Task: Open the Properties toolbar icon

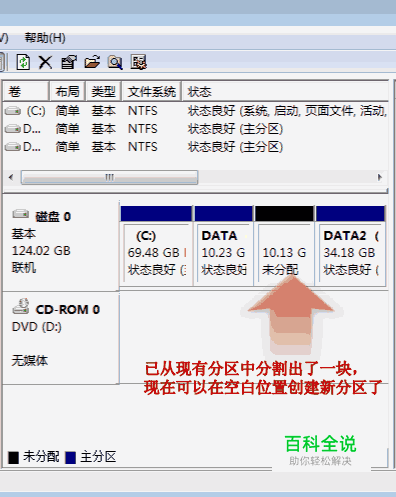Action: click(x=69, y=62)
